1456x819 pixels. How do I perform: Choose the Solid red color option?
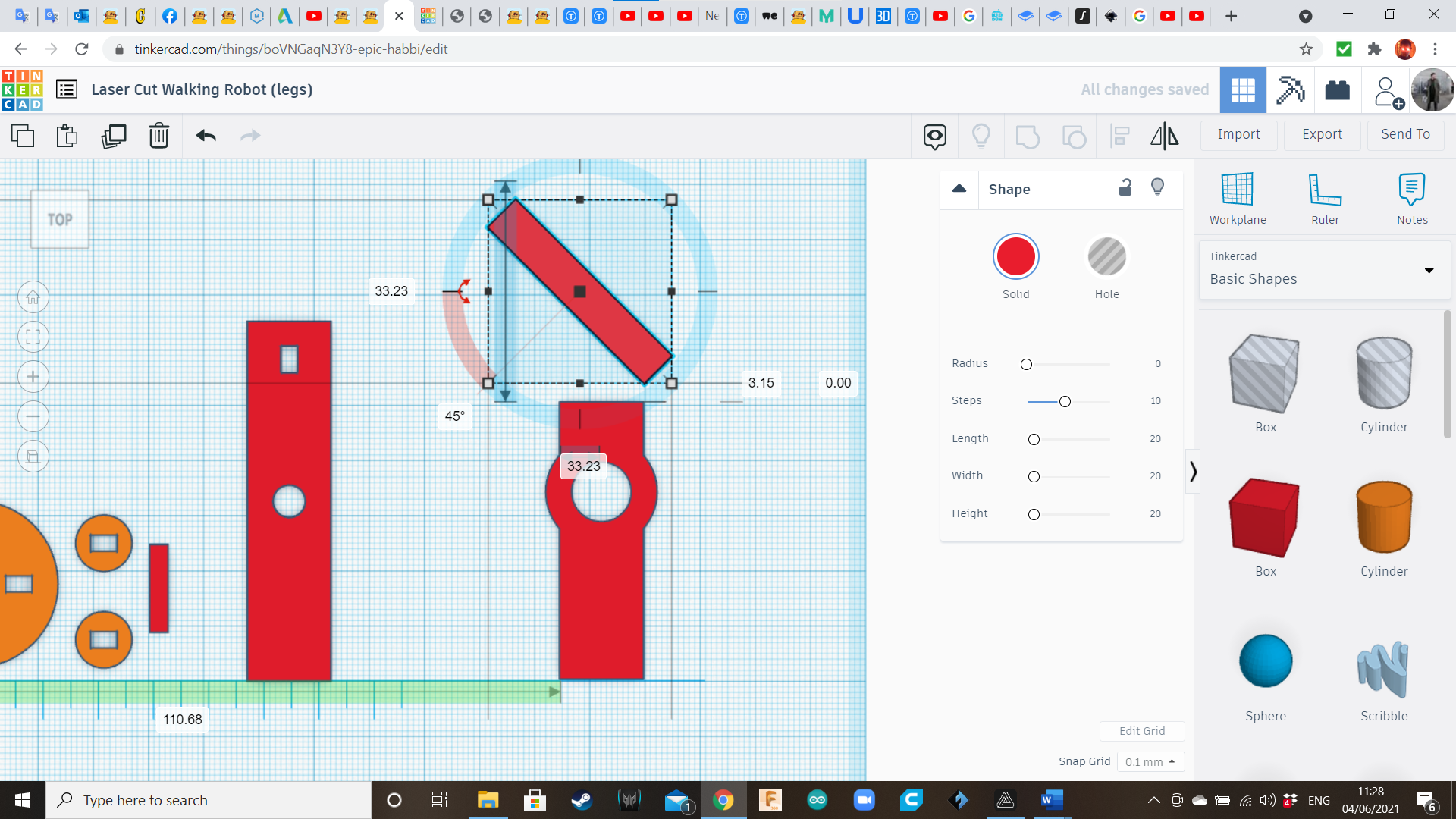pyautogui.click(x=1015, y=257)
